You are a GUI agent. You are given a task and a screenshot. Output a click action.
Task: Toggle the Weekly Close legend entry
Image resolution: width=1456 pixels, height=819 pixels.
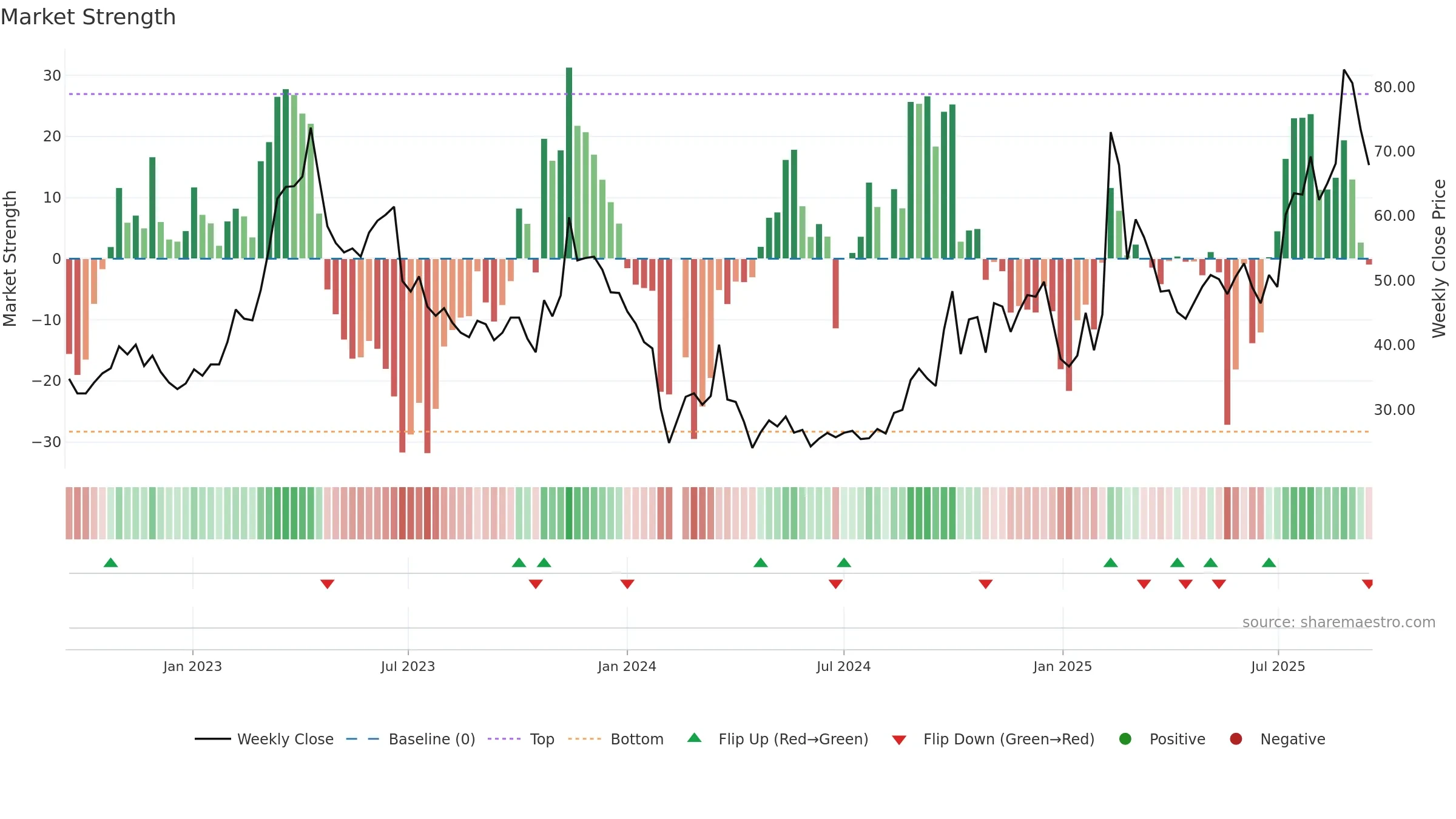(264, 739)
